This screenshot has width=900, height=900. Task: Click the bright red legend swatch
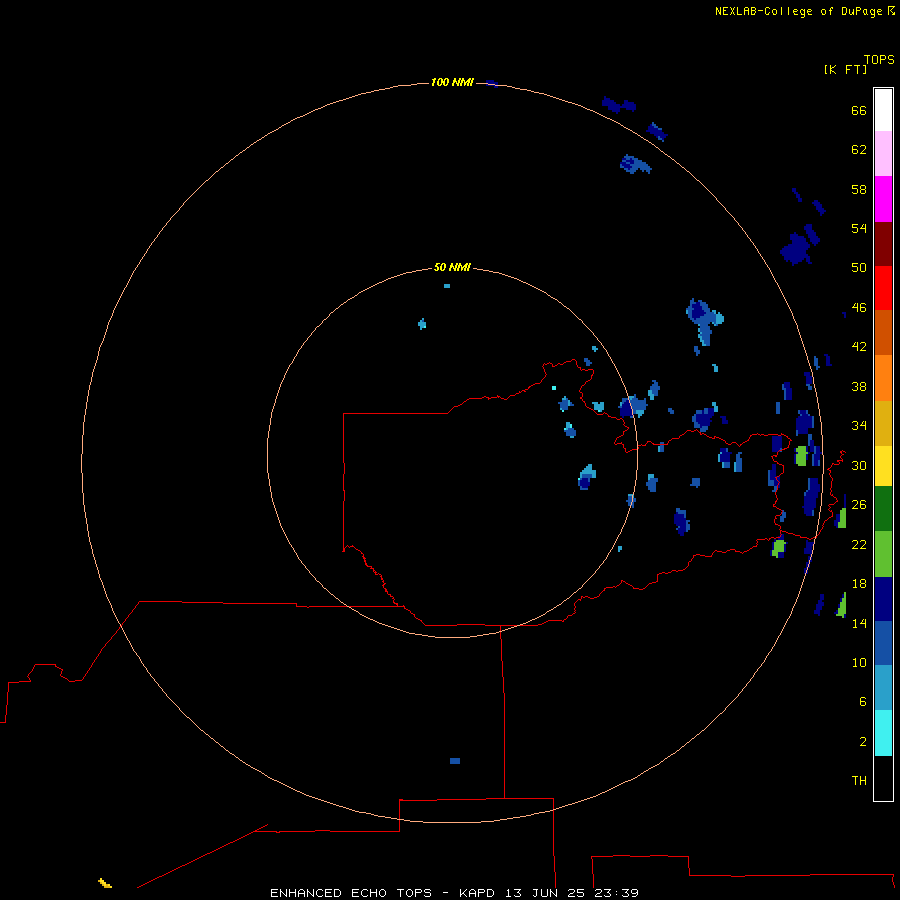883,288
